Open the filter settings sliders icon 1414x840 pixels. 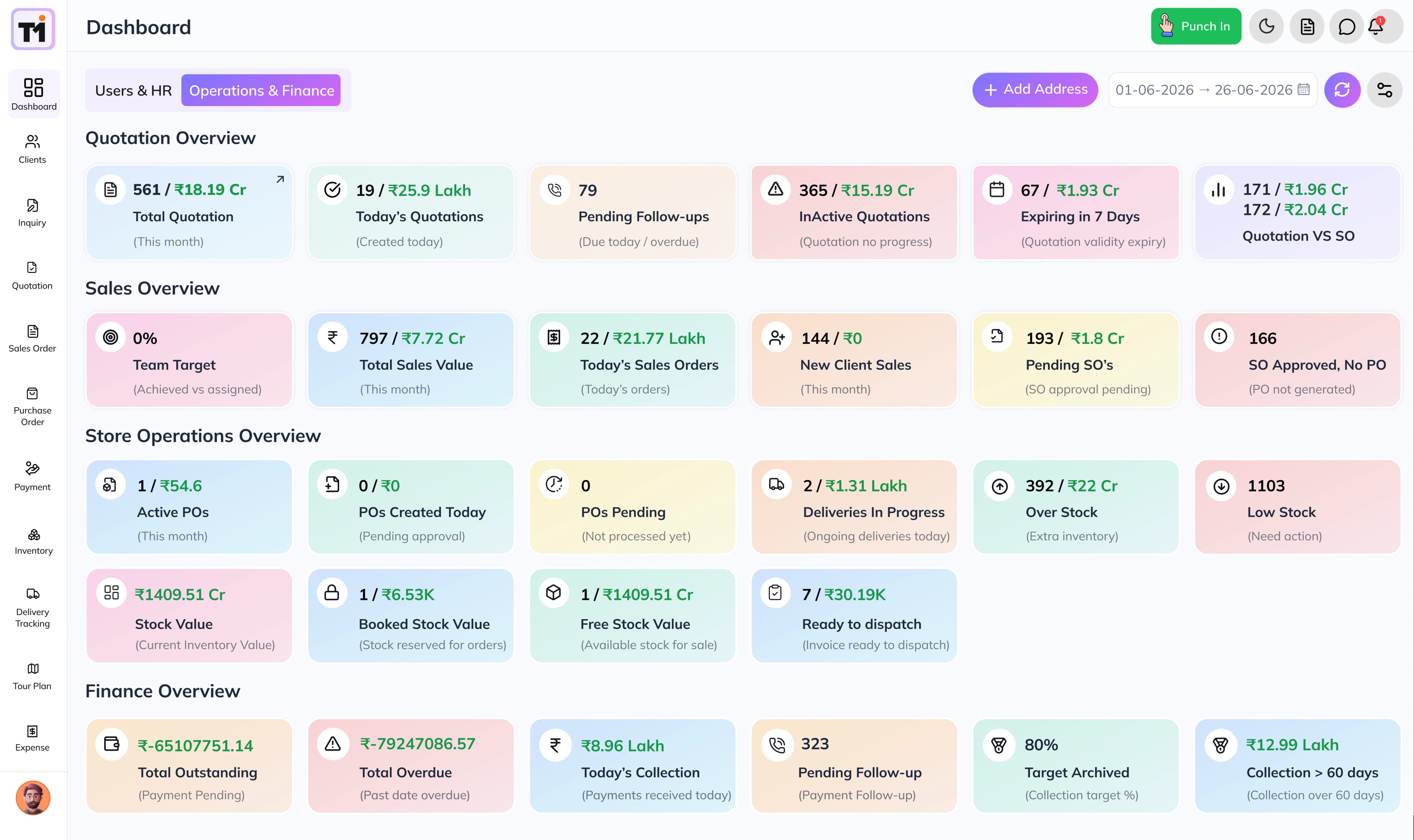tap(1384, 89)
